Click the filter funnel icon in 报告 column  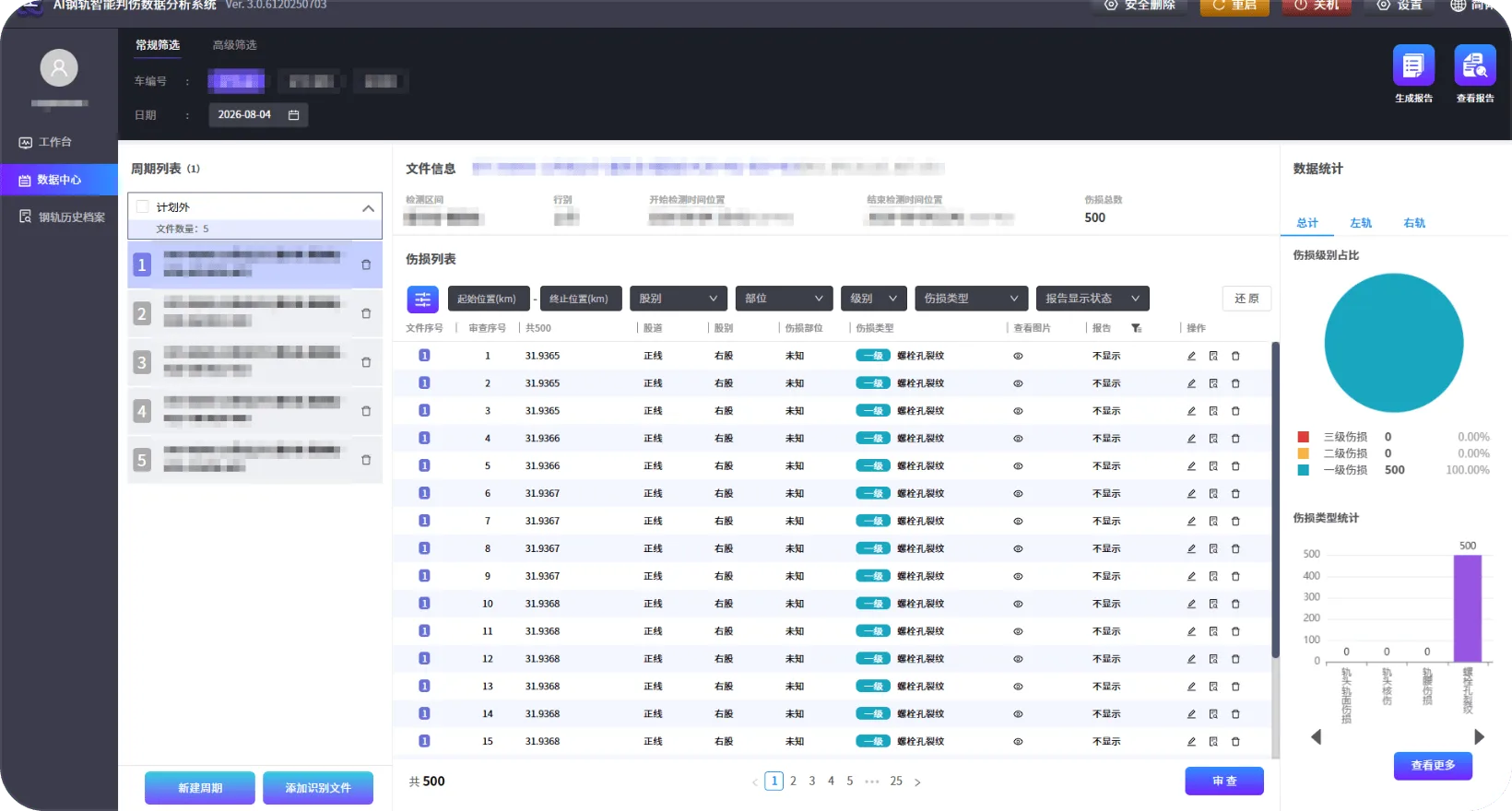pyautogui.click(x=1136, y=328)
